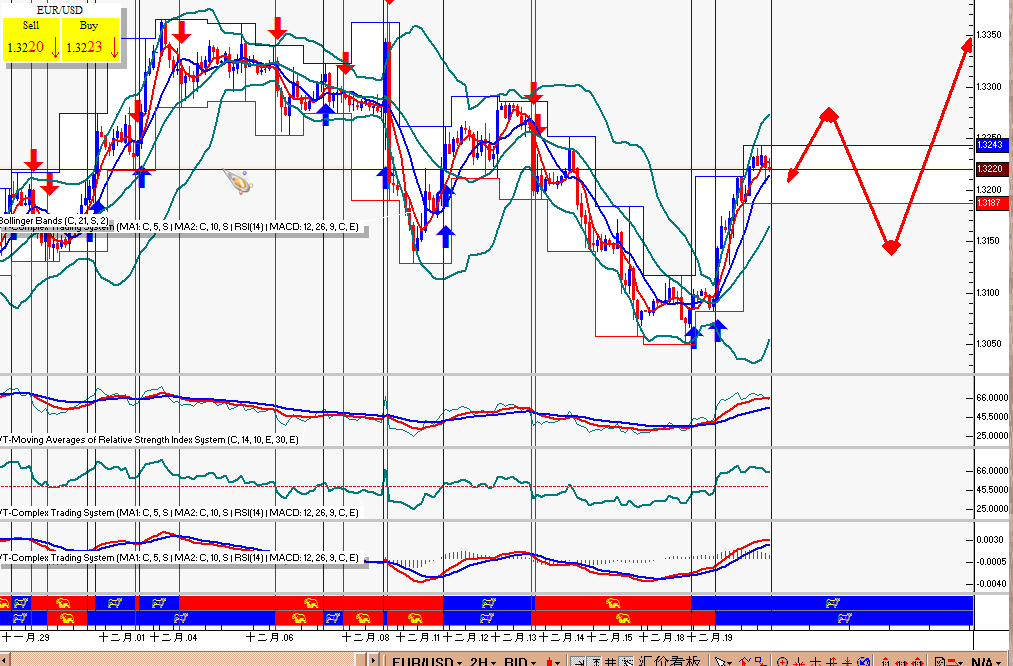Click the upper-bar bull icon above 十二月.12
The image size is (1013, 666).
[488, 603]
